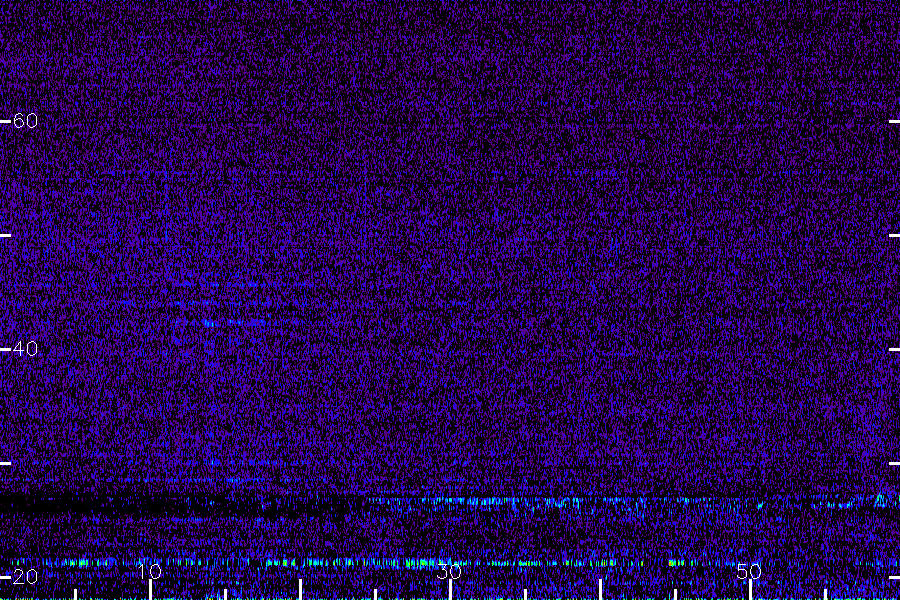Select the tall tick midway between 30 and 50
This screenshot has height=600, width=900.
[600, 589]
